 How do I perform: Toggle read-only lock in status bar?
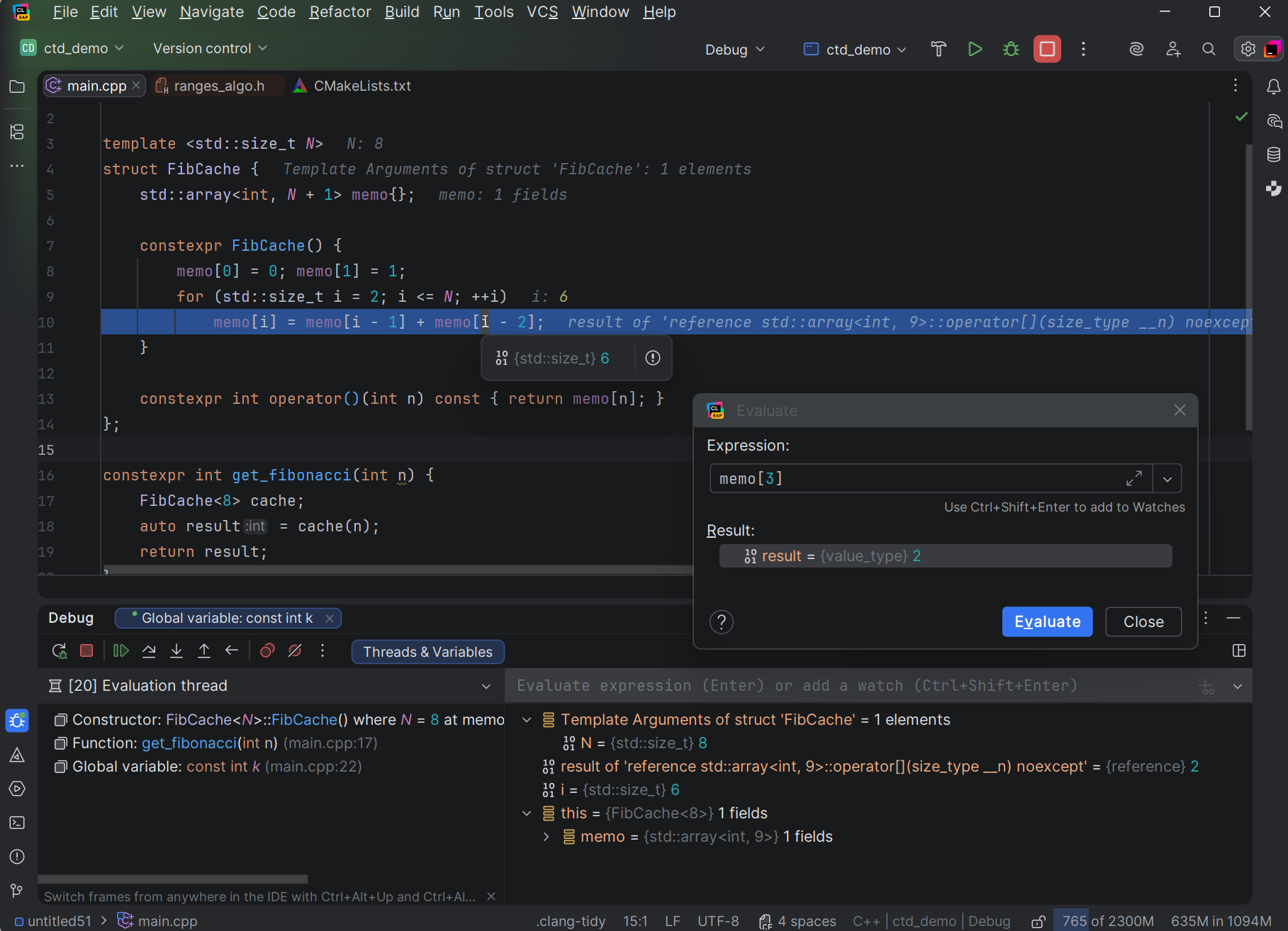tap(1038, 921)
